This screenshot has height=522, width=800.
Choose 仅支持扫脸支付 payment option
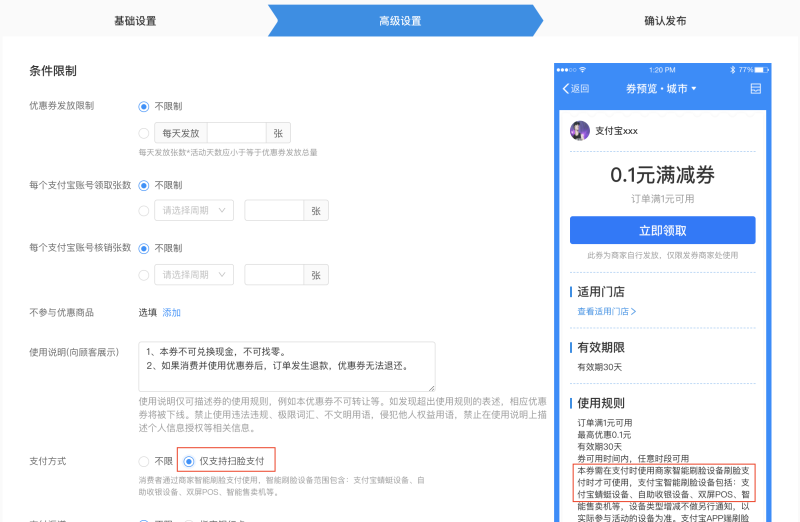click(x=189, y=461)
